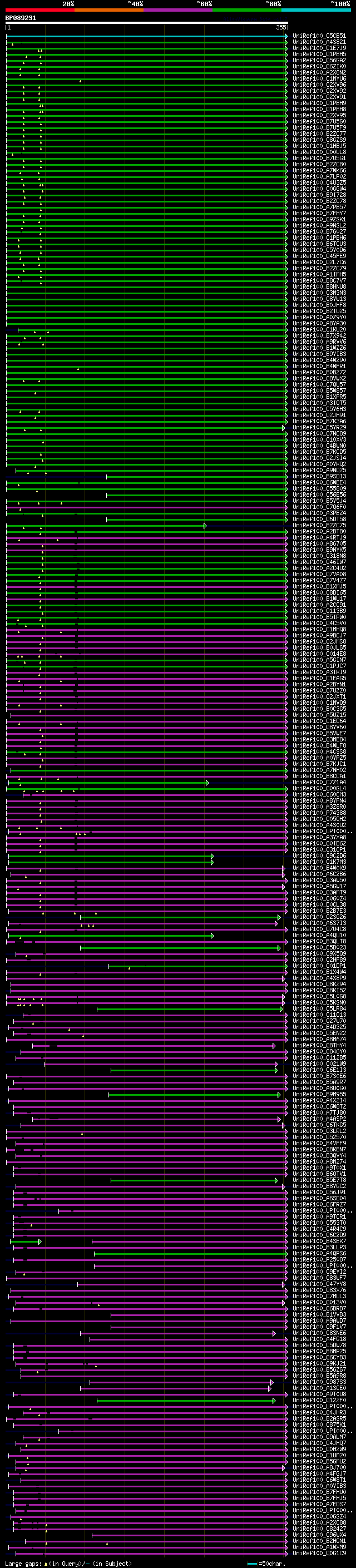This screenshot has height=1568, width=356.
Task: Click the white query sequence ruler bar
Action: point(147,23)
